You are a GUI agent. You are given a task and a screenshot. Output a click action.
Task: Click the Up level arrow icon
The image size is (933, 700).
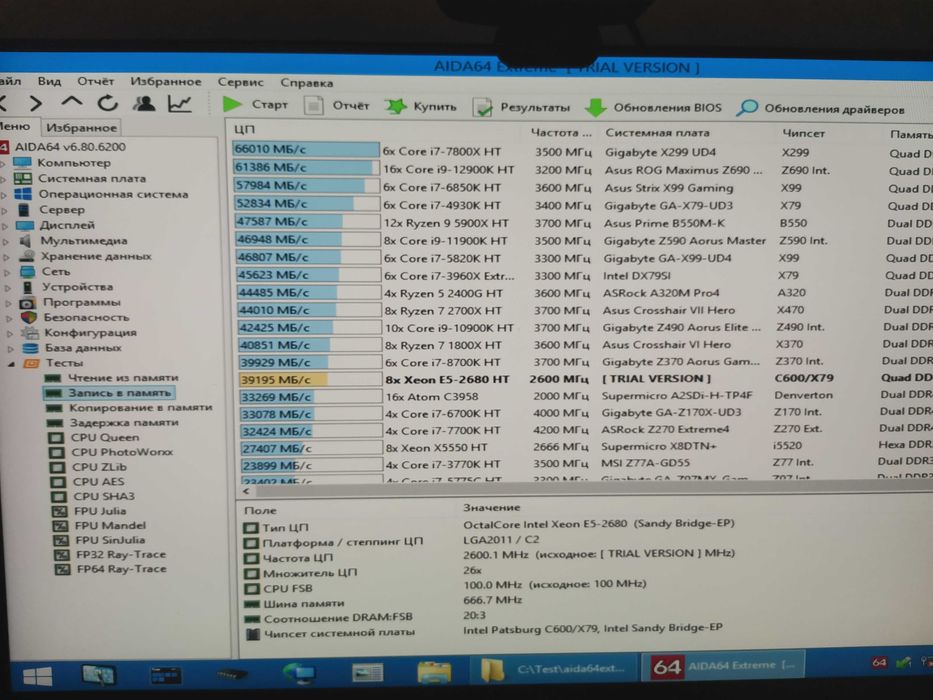(x=72, y=102)
